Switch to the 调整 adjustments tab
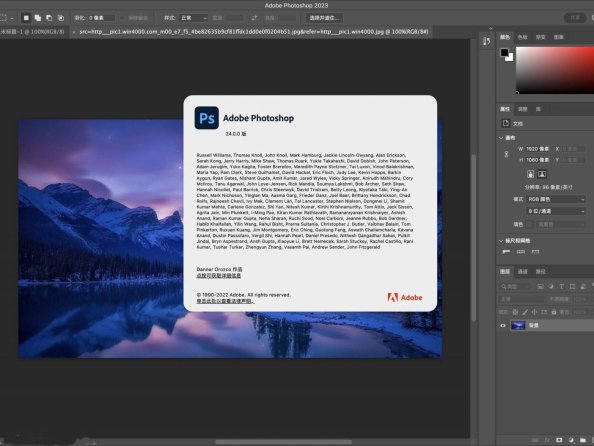The image size is (594, 446). (x=522, y=109)
